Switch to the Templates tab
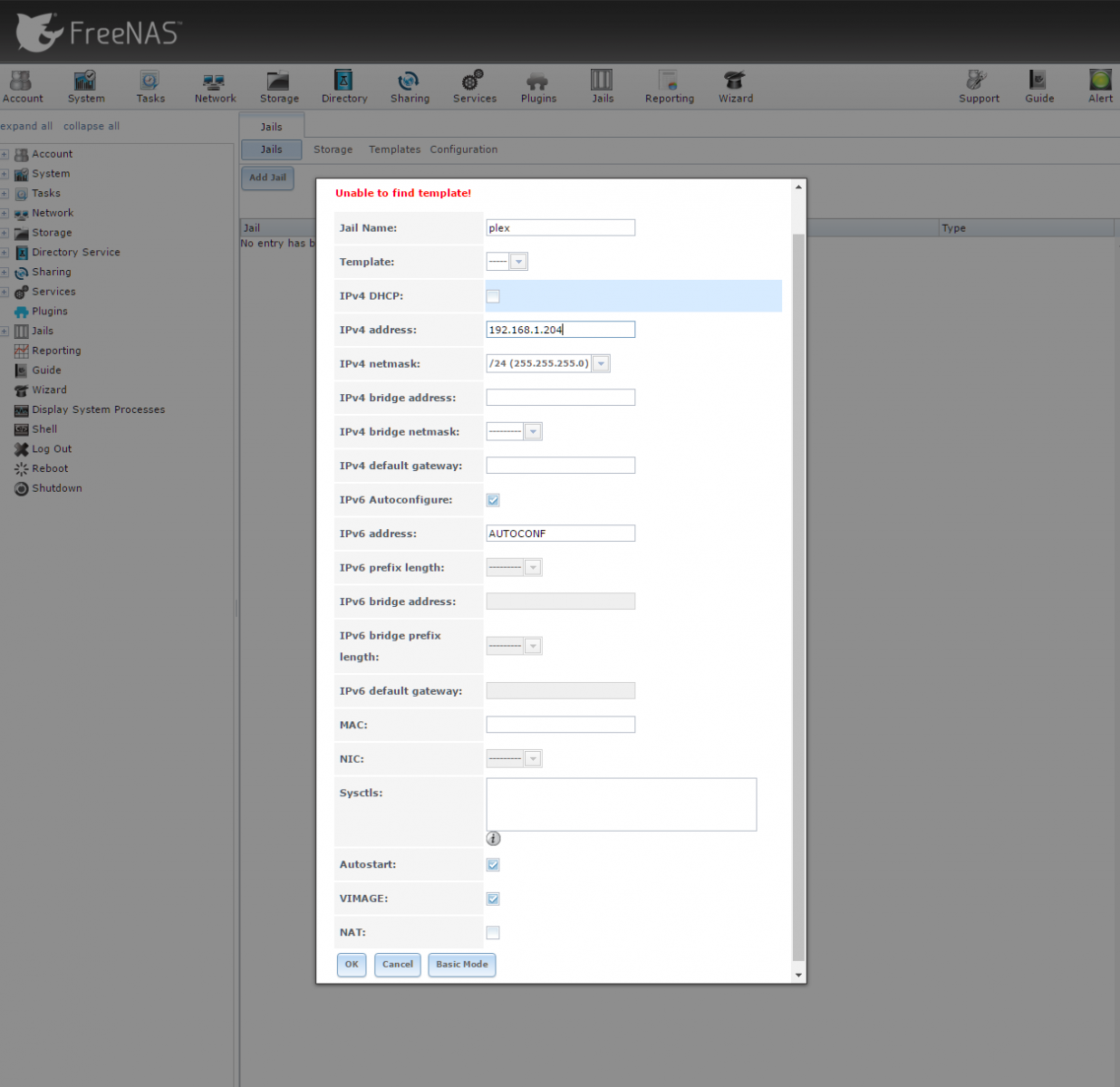The width and height of the screenshot is (1120, 1087). [394, 149]
